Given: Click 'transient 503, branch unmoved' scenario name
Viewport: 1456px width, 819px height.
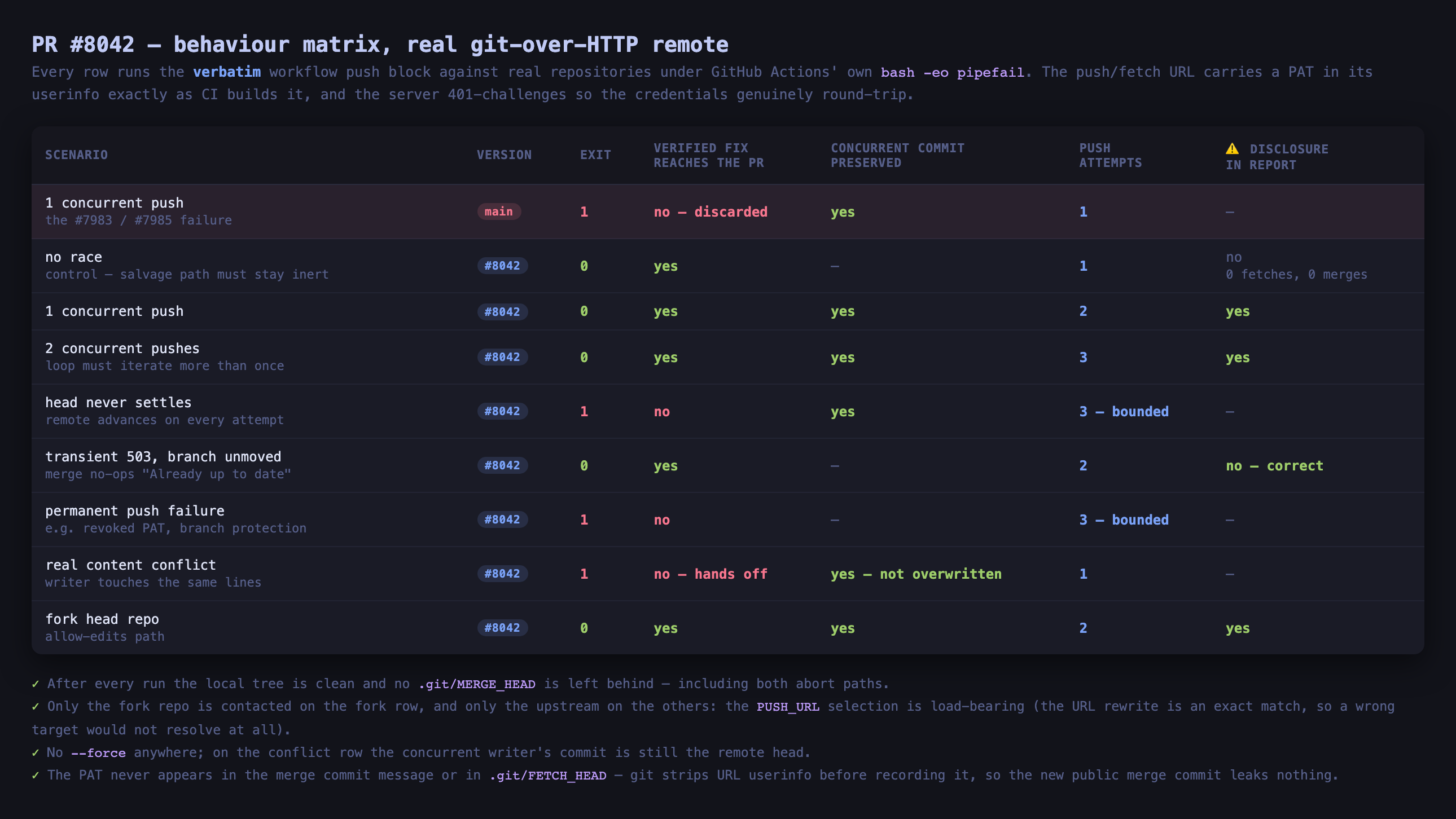Looking at the screenshot, I should [163, 457].
